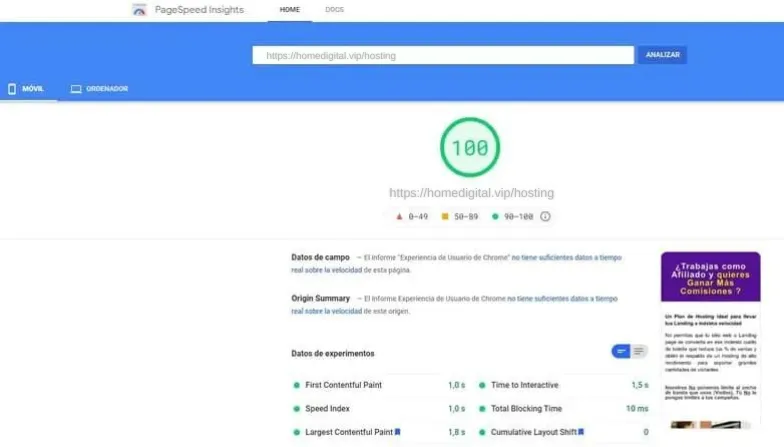The height and width of the screenshot is (447, 784).
Task: Select the MÓVIL tab
Action: tap(28, 88)
